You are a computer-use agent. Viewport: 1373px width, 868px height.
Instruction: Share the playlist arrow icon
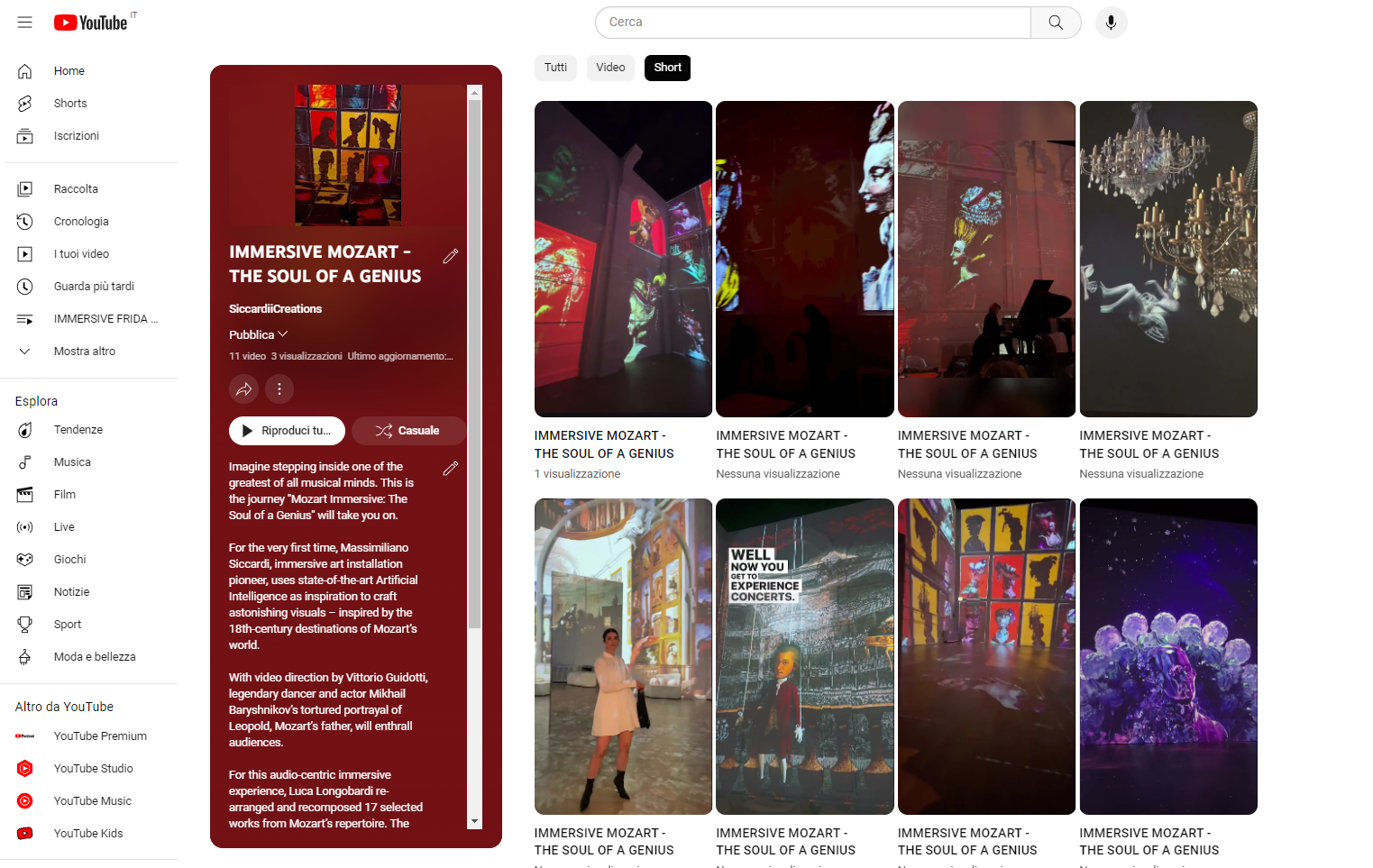click(x=243, y=389)
